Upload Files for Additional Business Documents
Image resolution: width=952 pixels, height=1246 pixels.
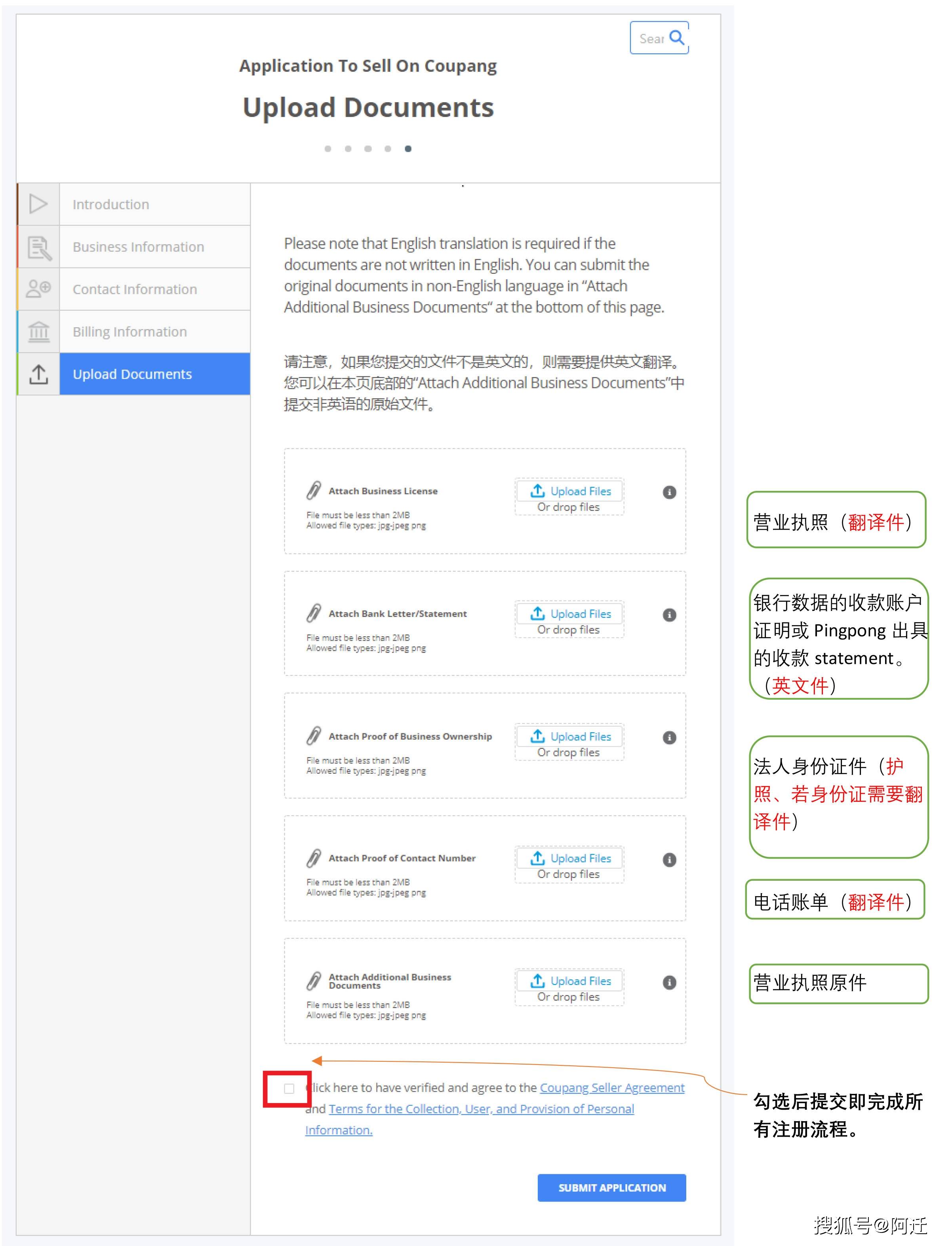point(570,981)
